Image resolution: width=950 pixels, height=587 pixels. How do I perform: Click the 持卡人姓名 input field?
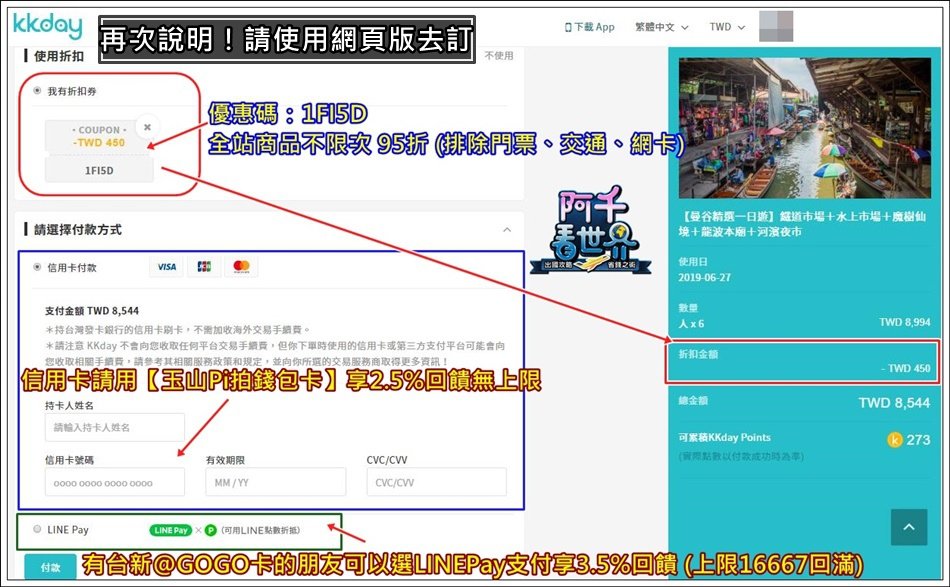pos(115,428)
